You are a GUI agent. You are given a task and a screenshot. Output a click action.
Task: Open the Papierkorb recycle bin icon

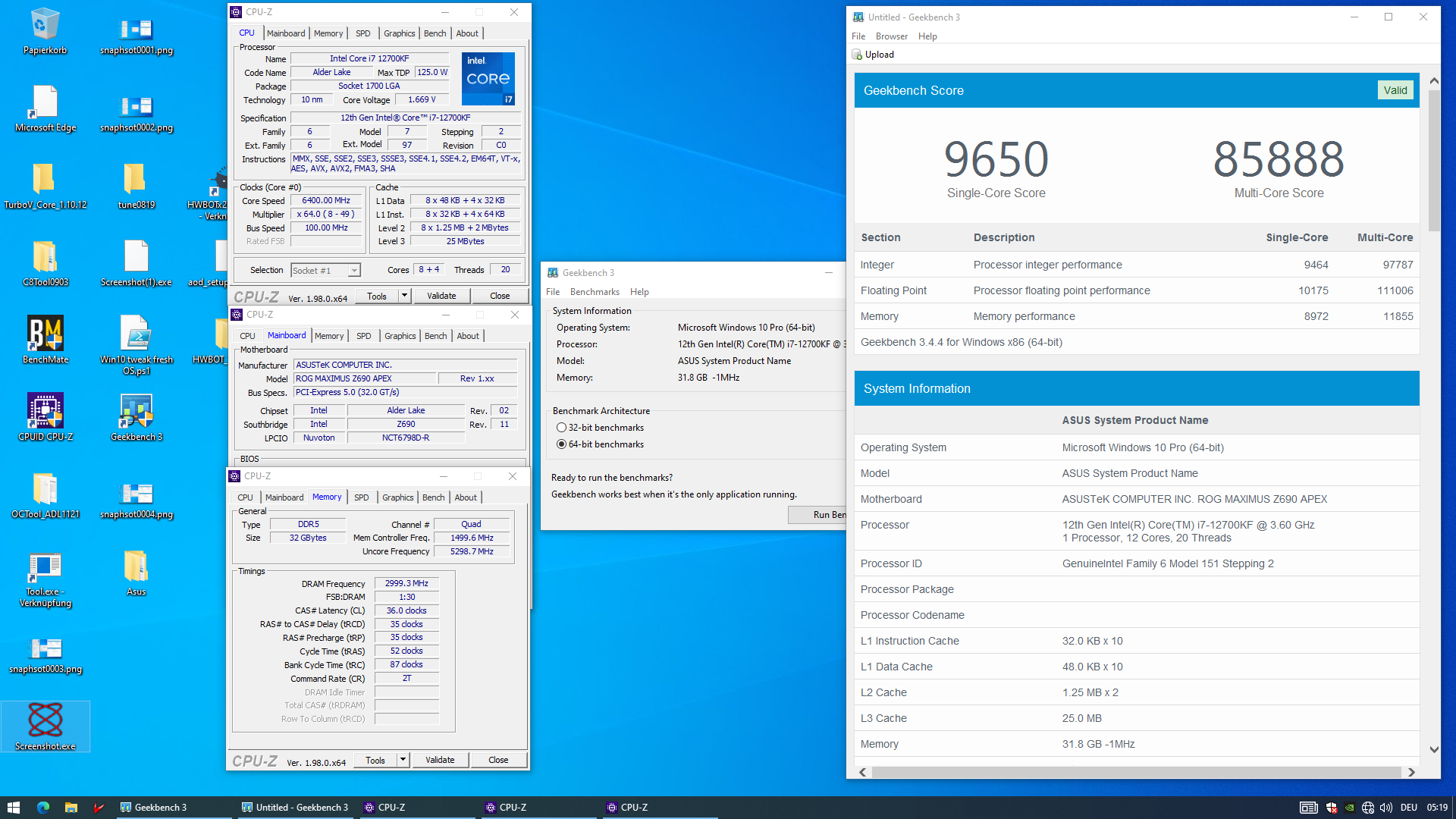tap(45, 32)
